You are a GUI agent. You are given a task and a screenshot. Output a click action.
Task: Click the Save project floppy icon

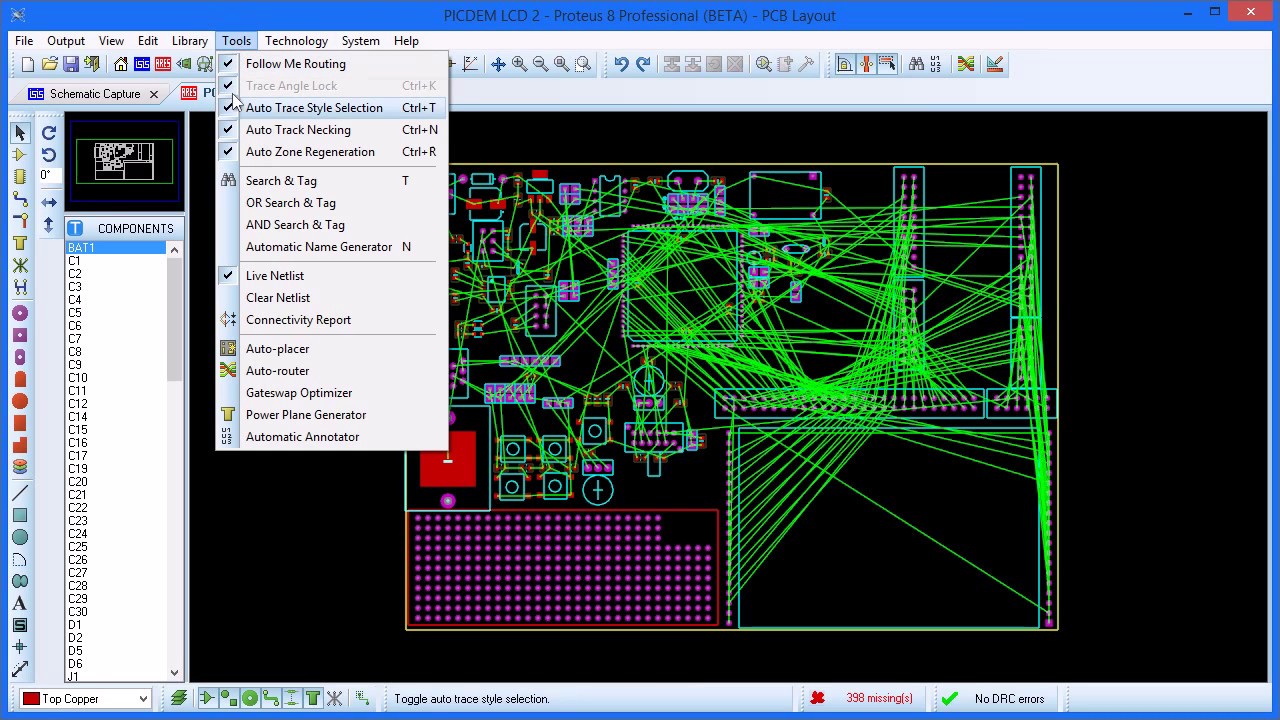pyautogui.click(x=70, y=64)
